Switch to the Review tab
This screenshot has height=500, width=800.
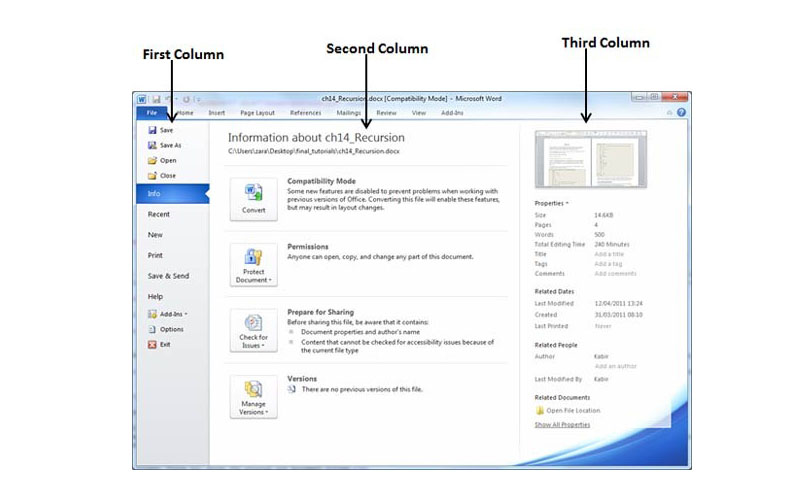pos(386,113)
